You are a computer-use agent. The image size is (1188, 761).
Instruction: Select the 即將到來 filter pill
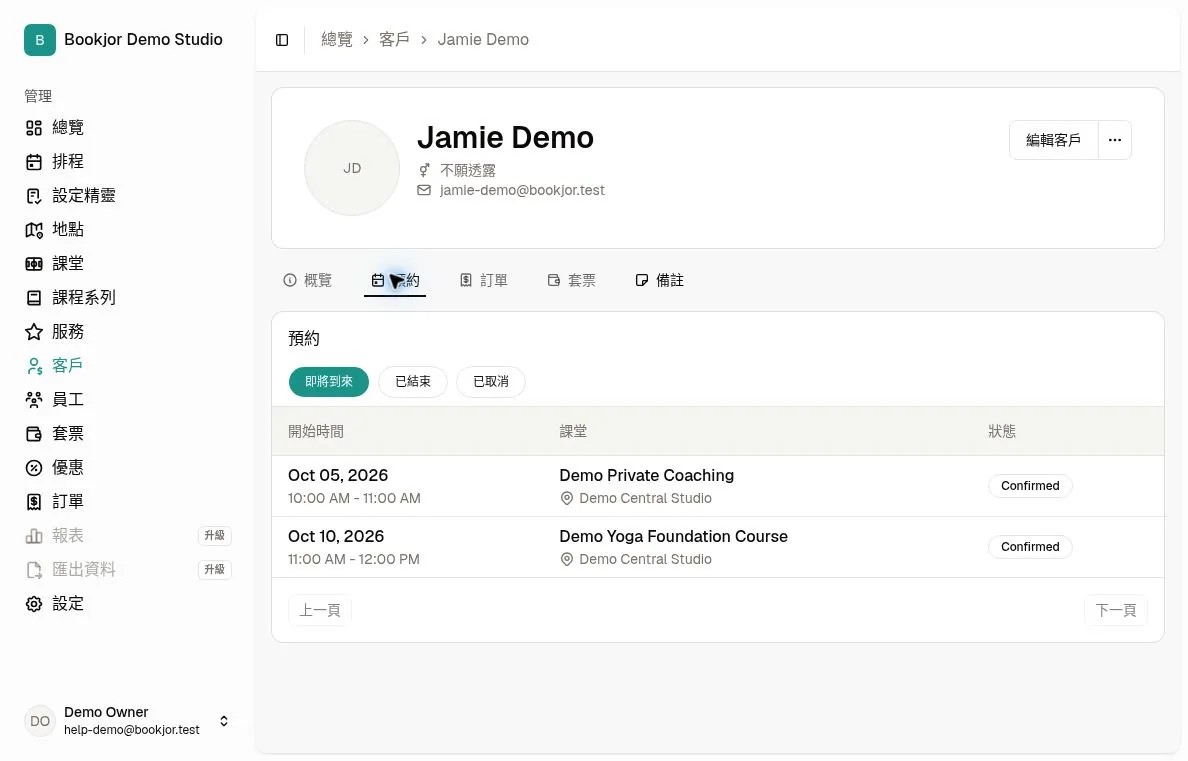(x=329, y=381)
